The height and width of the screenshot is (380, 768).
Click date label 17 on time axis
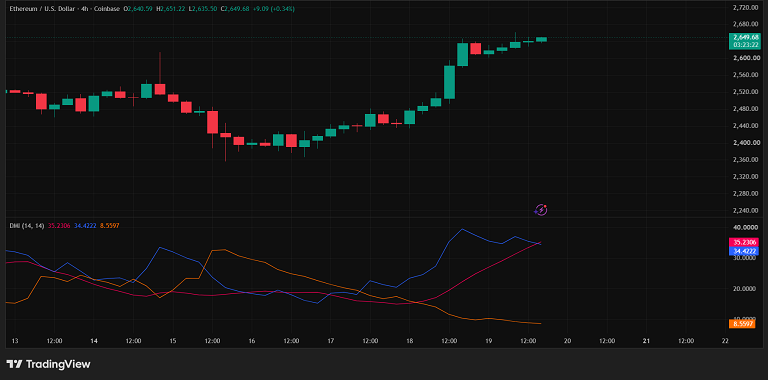(x=331, y=341)
